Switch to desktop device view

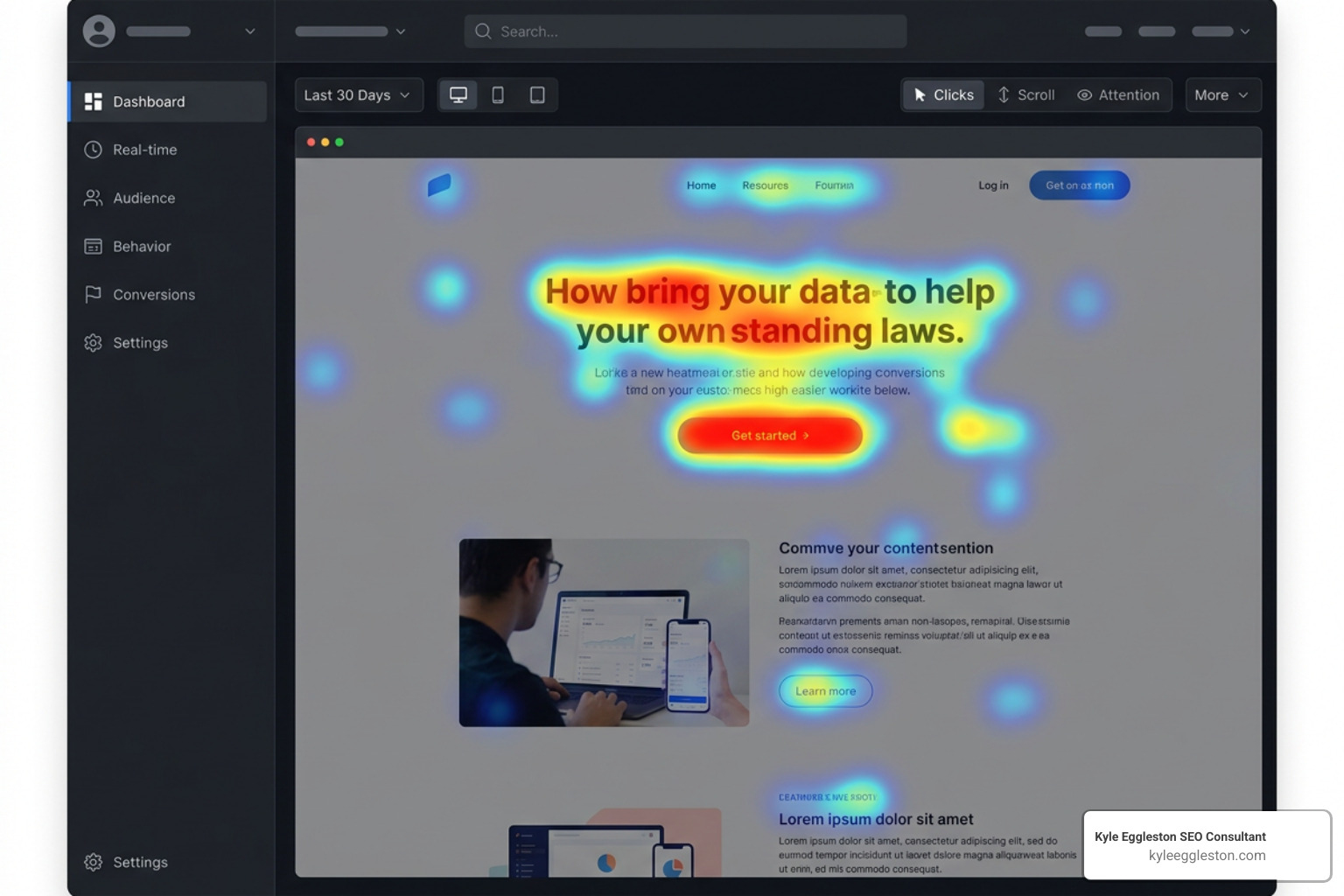click(458, 94)
